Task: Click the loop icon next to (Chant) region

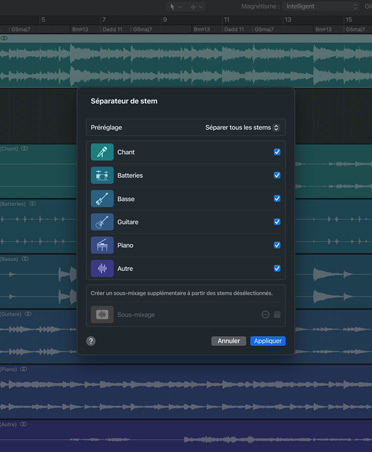Action: tap(25, 149)
